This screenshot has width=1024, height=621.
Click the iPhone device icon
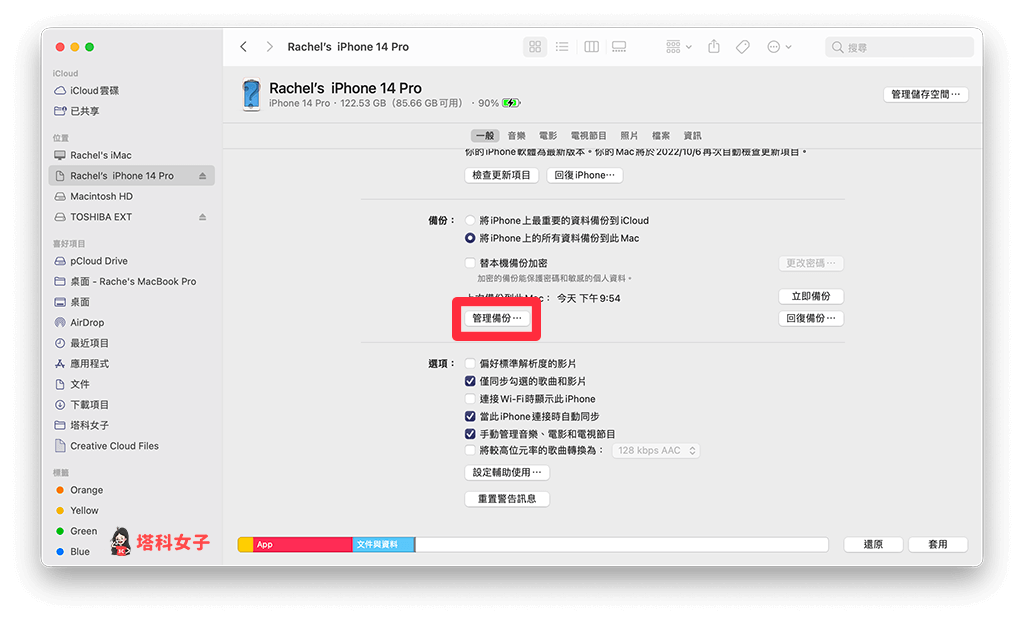point(251,95)
